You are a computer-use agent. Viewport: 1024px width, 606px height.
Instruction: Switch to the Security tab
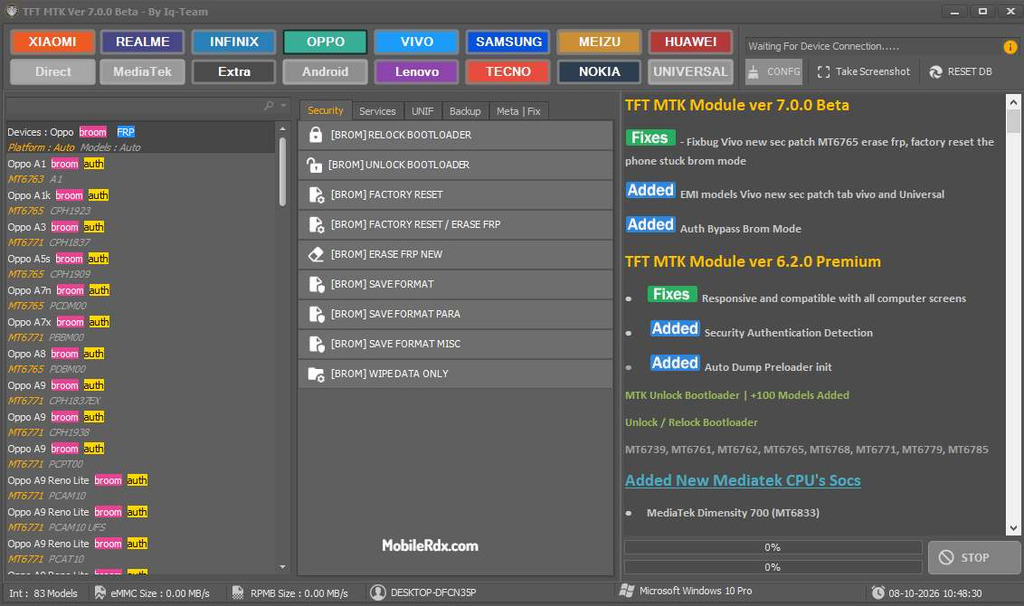coord(325,110)
